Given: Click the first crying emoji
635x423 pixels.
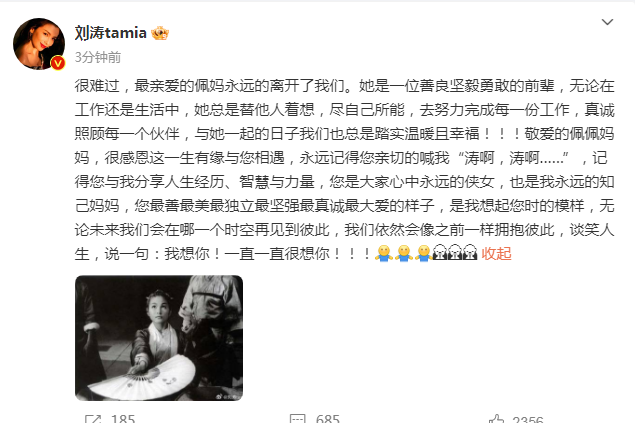Looking at the screenshot, I should 440,253.
